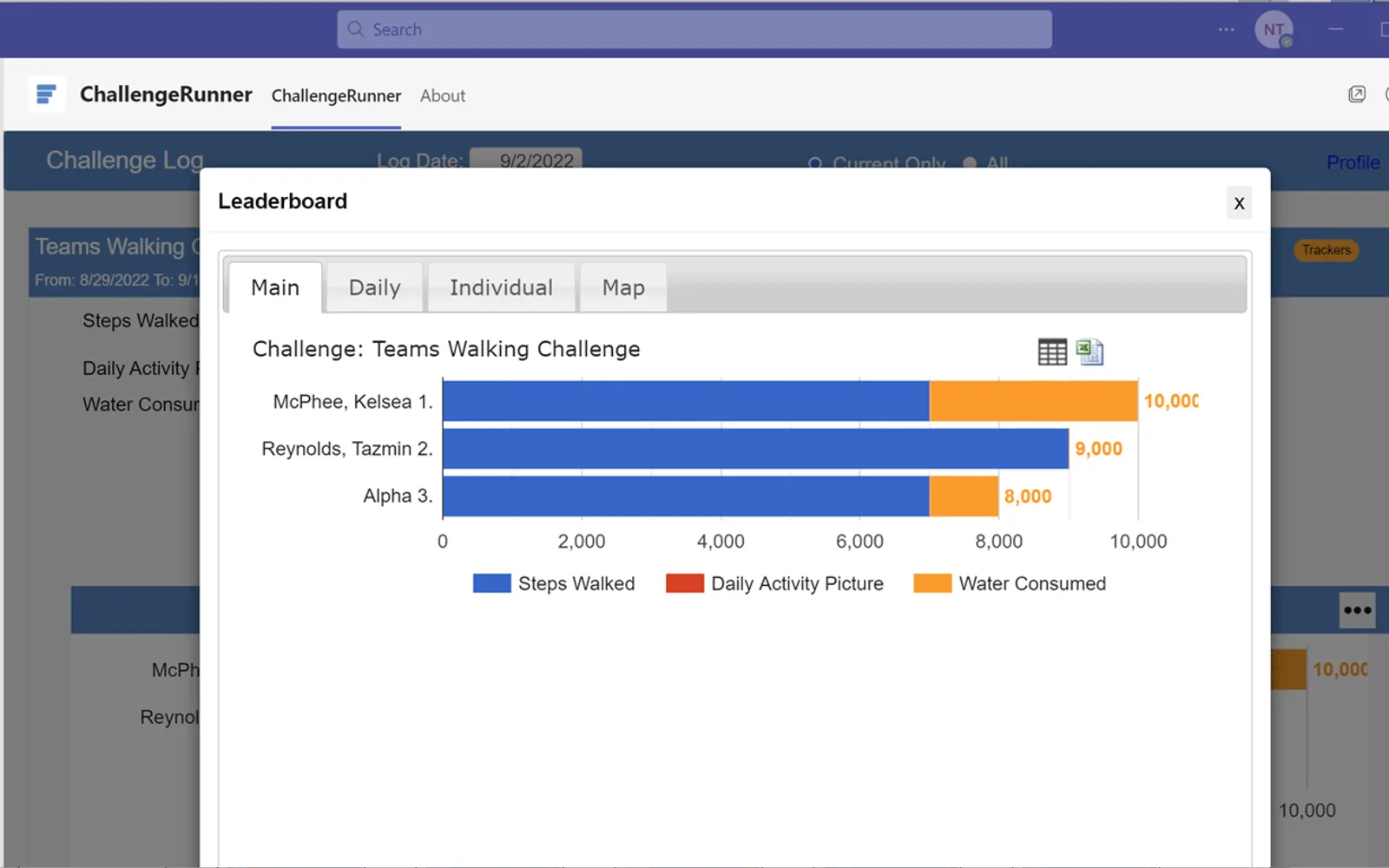Screen dimensions: 1389x868
Task: Click the Teams search field
Action: point(694,30)
